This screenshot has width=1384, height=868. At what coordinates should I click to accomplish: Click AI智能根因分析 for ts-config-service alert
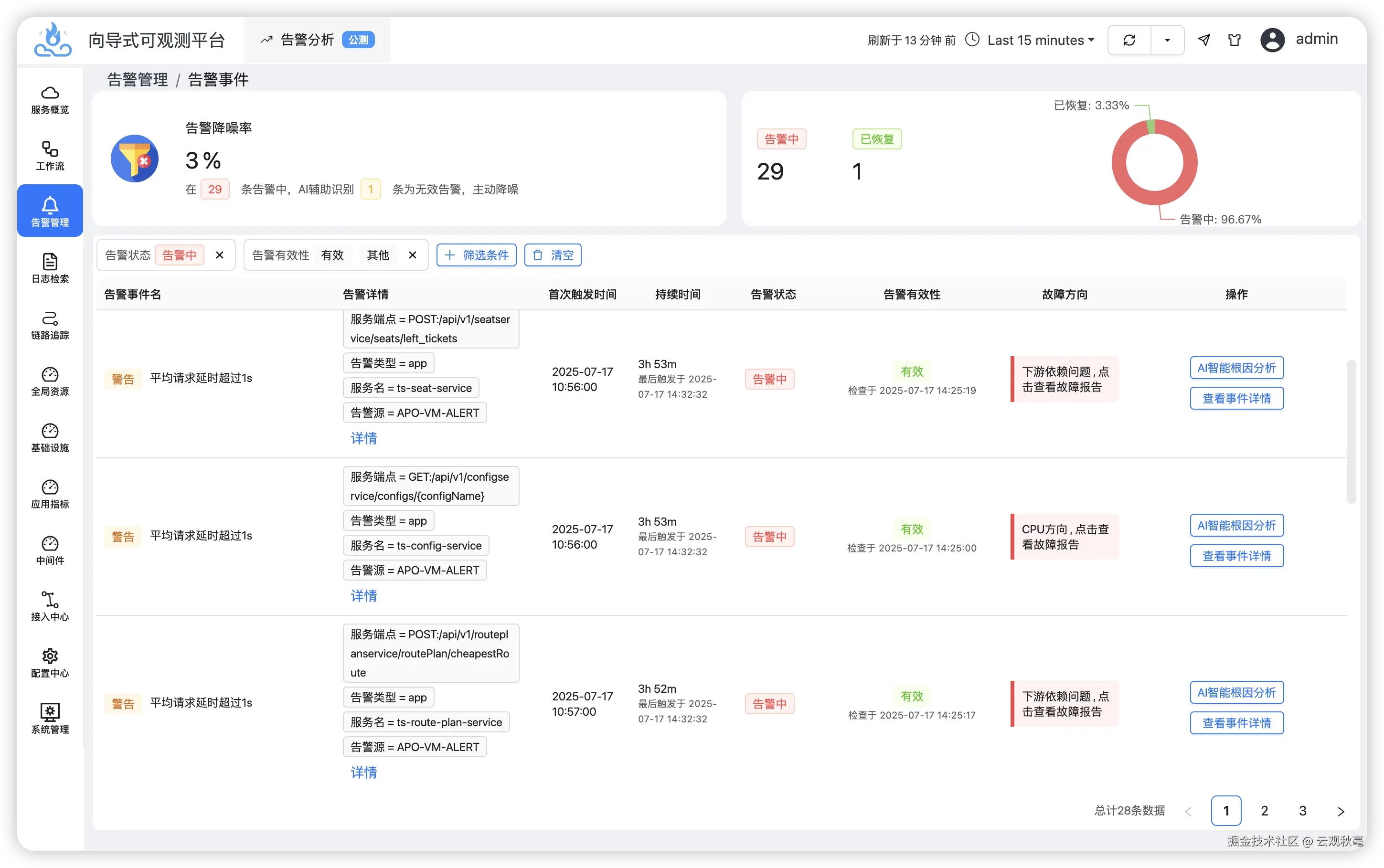(1236, 525)
